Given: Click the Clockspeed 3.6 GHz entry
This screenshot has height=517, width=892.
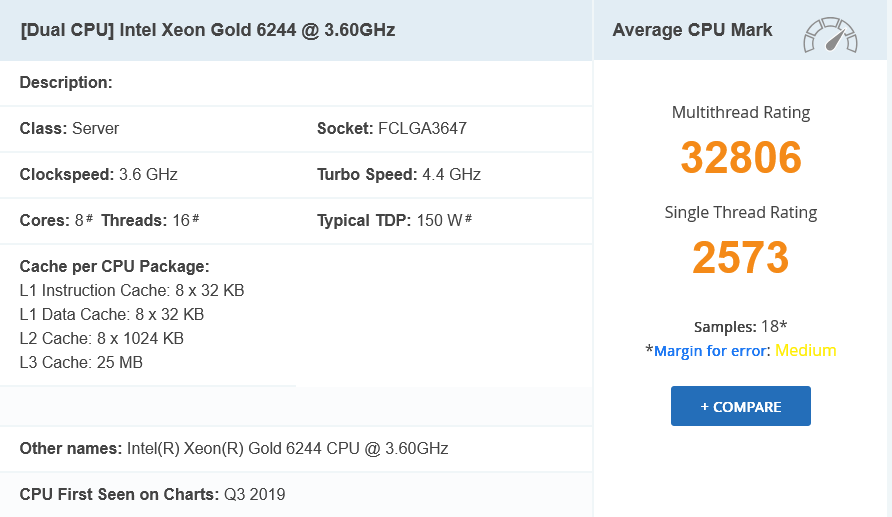Looking at the screenshot, I should 98,174.
